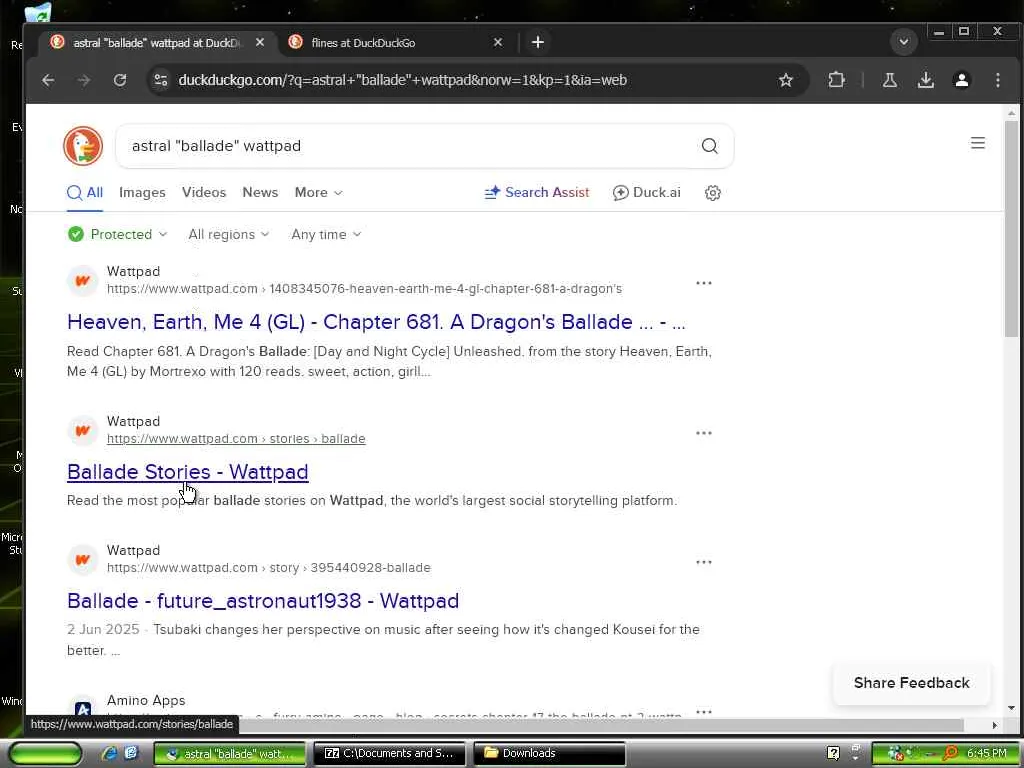This screenshot has width=1024, height=768.
Task: Expand the More dropdown
Action: coord(318,193)
